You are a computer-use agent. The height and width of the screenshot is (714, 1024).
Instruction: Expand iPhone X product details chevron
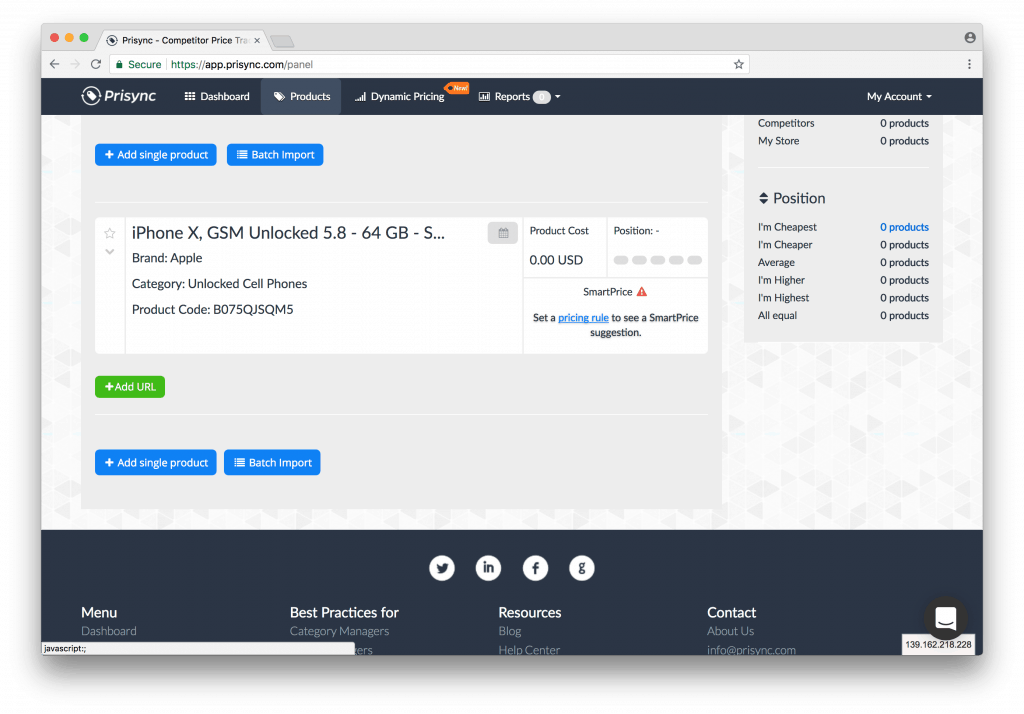click(110, 252)
